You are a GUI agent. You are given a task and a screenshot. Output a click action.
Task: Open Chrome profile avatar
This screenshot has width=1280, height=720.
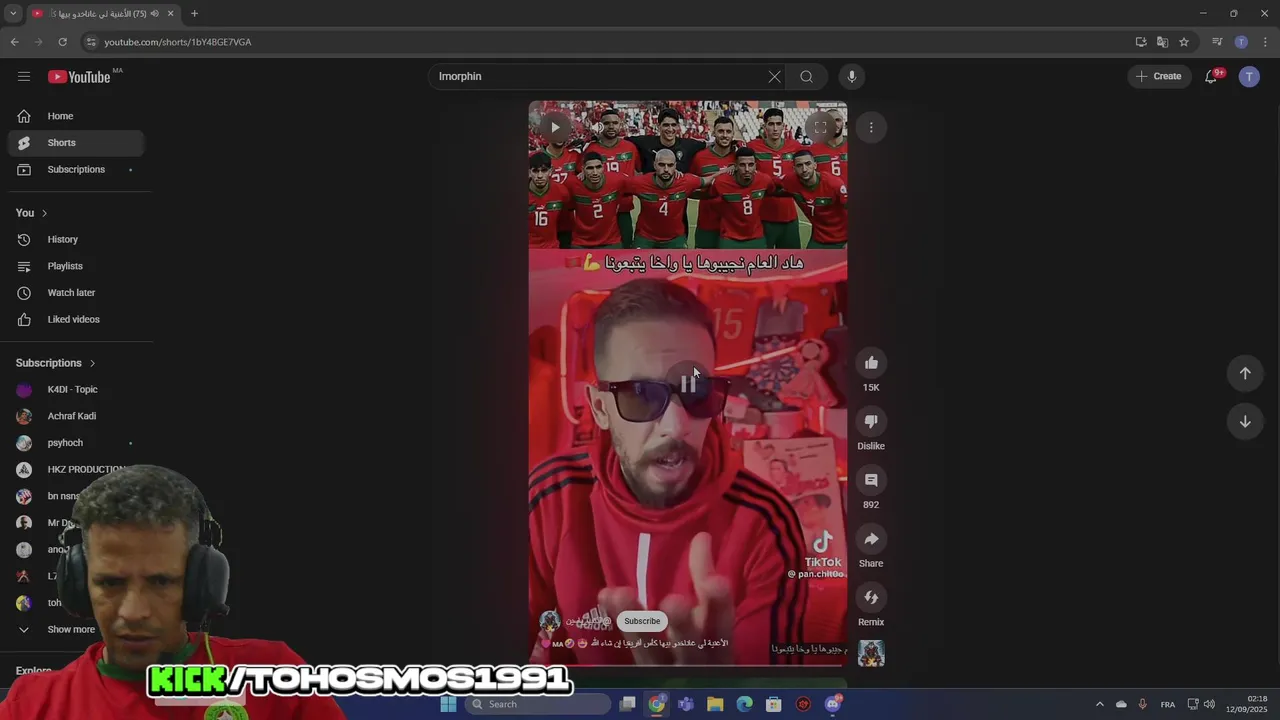[x=1241, y=42]
